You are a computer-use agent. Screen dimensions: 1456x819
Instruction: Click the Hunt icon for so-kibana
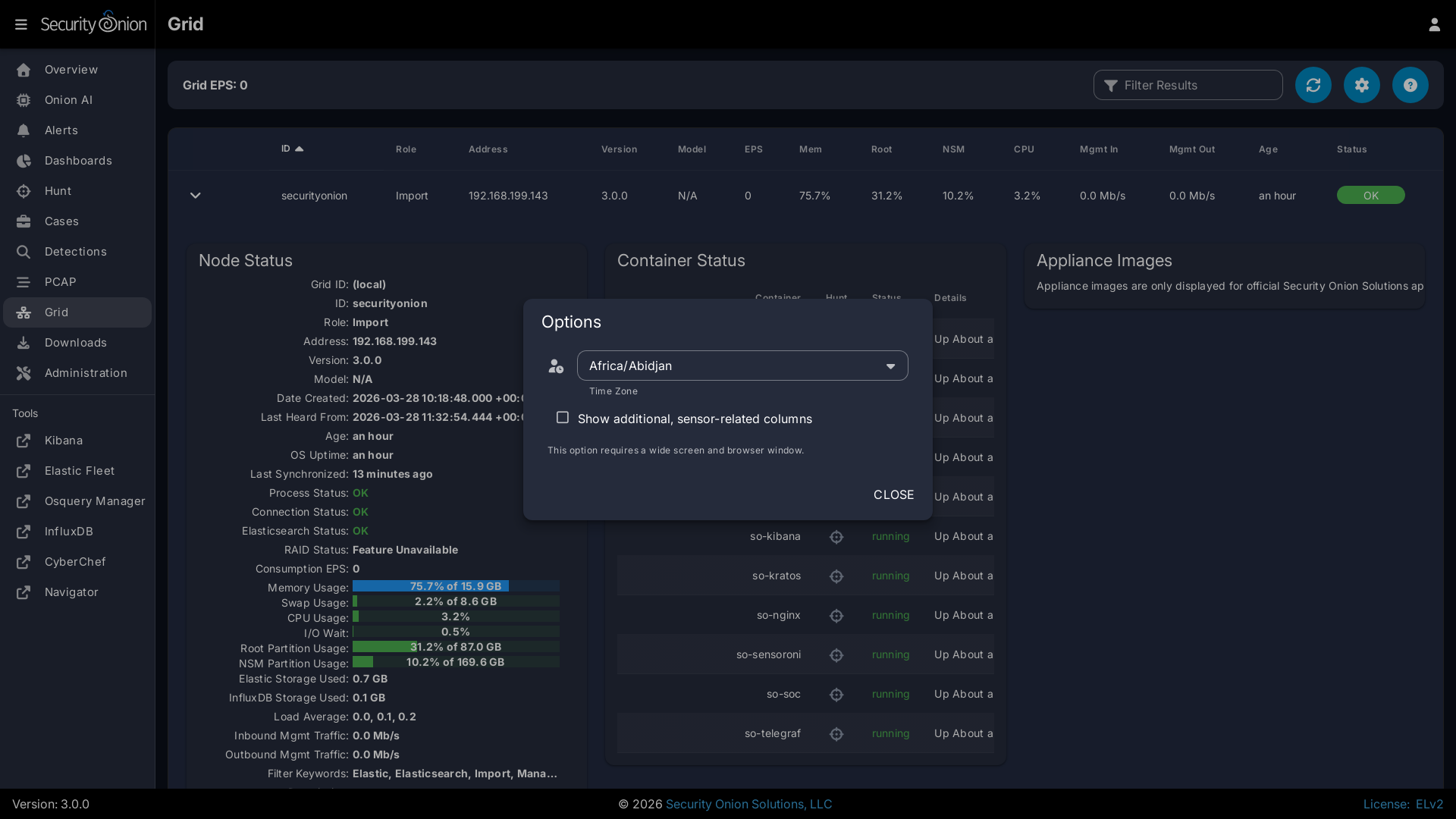(836, 537)
